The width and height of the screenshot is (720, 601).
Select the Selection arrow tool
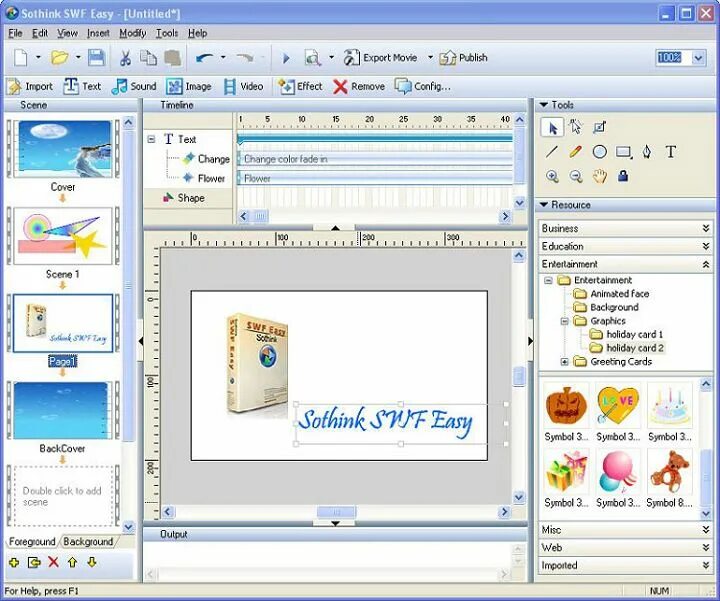tap(552, 128)
